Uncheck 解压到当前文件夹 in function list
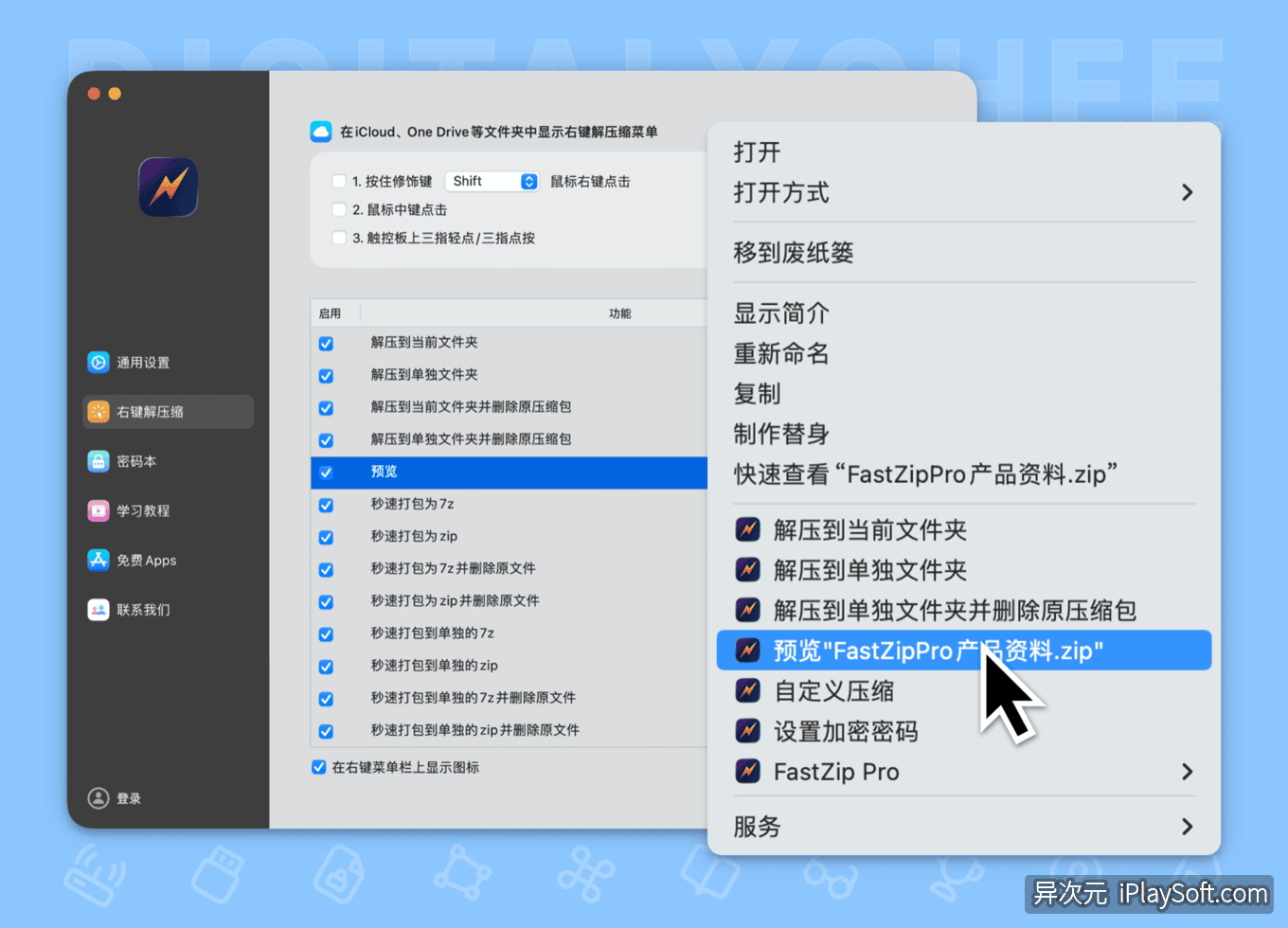This screenshot has width=1288, height=928. (326, 344)
